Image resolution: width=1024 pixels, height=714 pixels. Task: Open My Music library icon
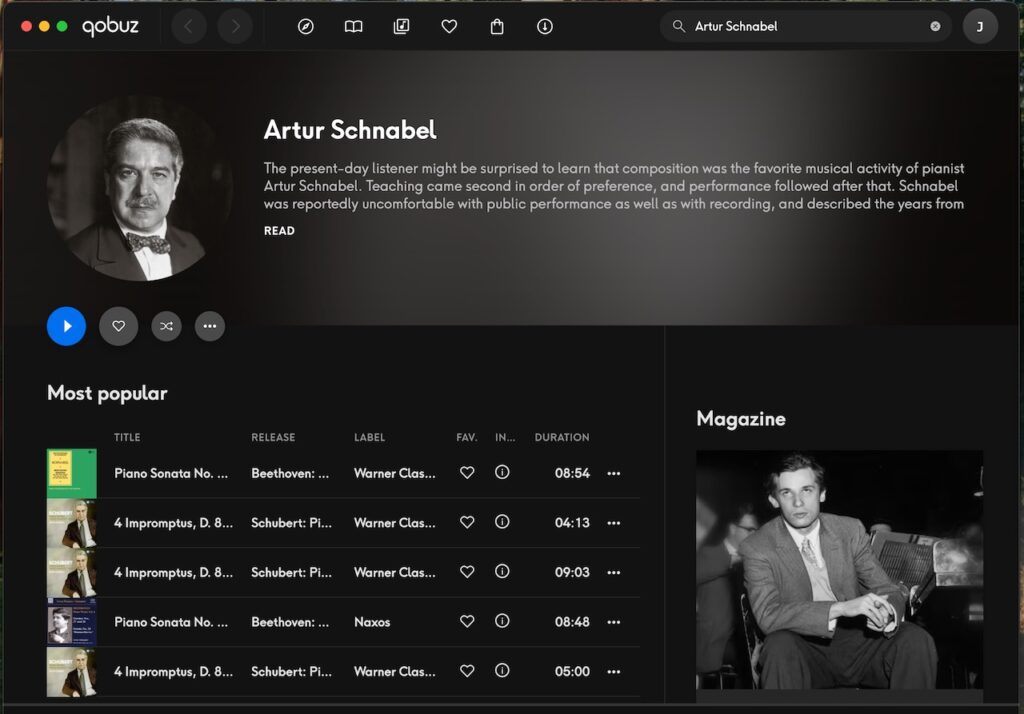(401, 26)
